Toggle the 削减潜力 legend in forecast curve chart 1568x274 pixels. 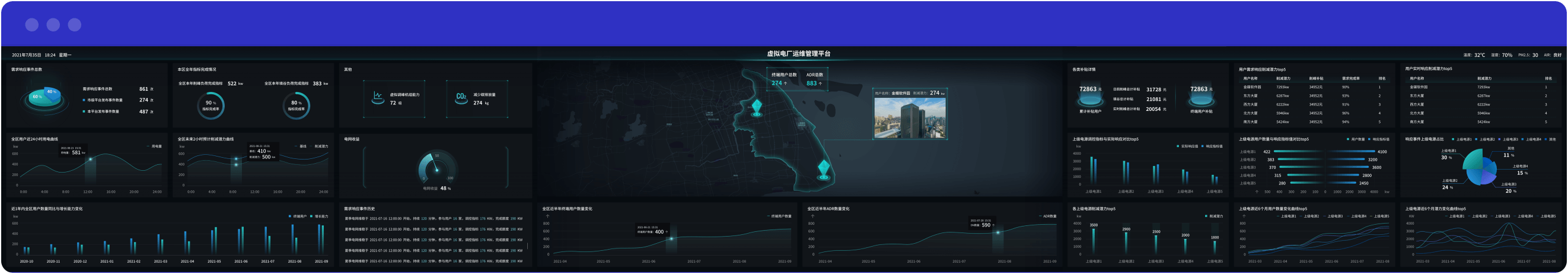[x=320, y=146]
